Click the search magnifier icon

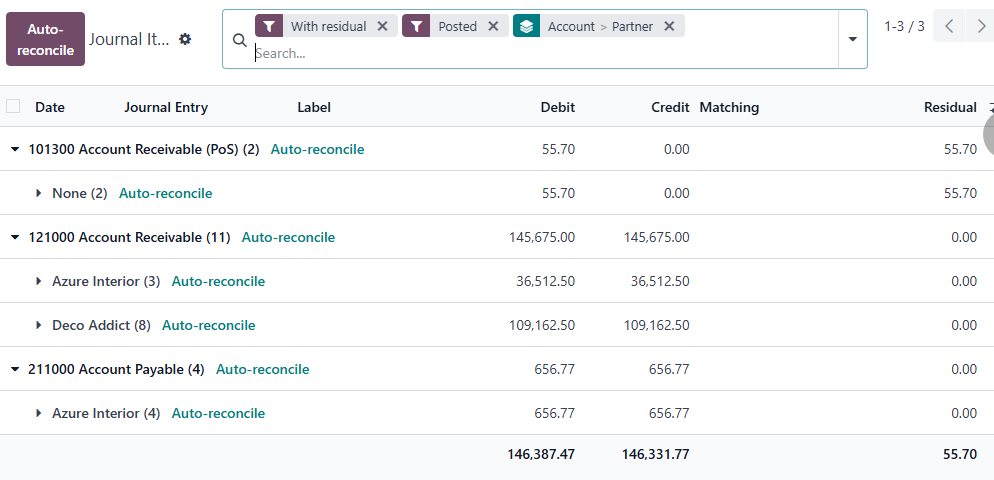(x=239, y=40)
